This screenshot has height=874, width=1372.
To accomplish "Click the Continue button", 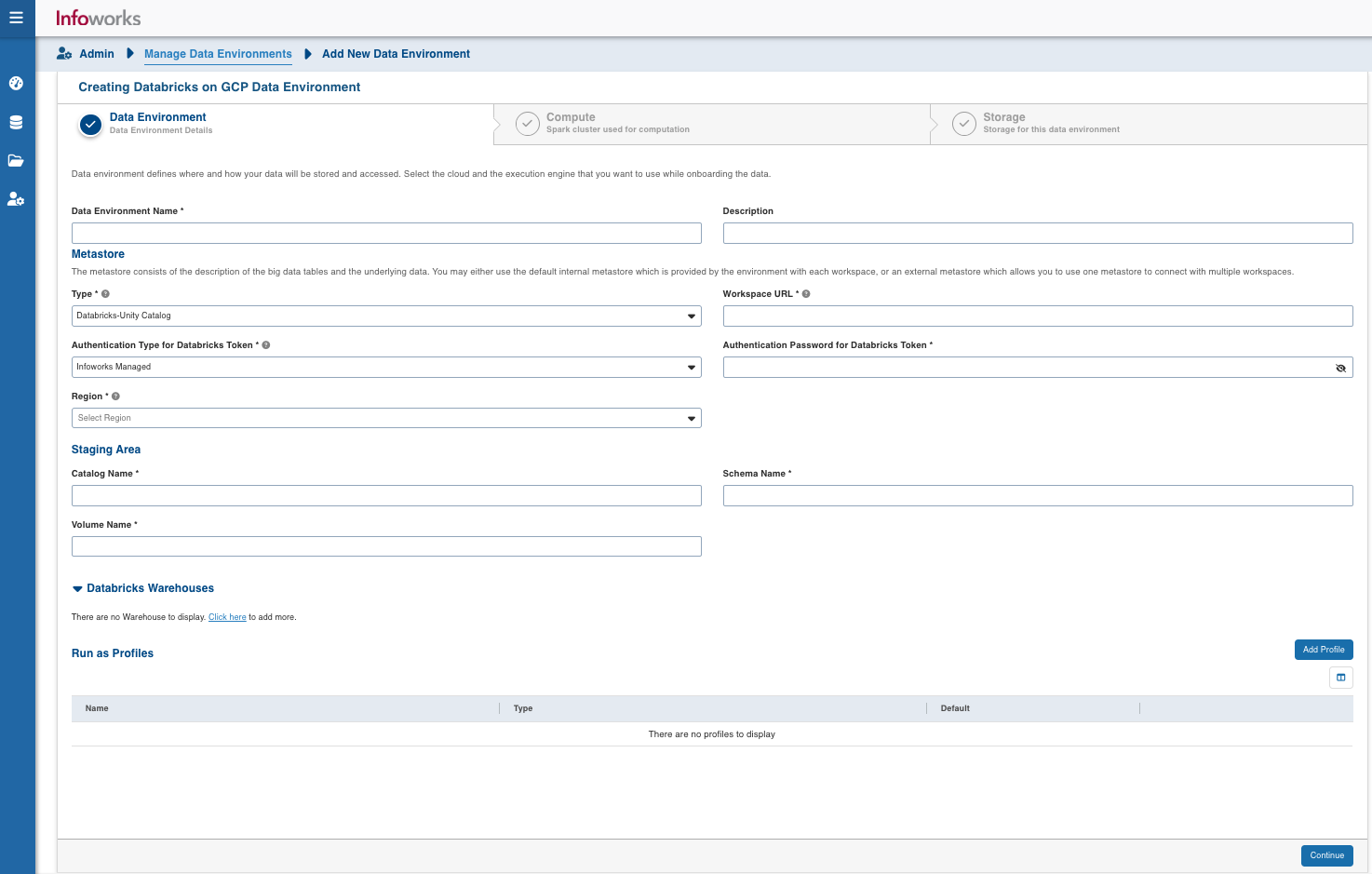I will [1327, 855].
